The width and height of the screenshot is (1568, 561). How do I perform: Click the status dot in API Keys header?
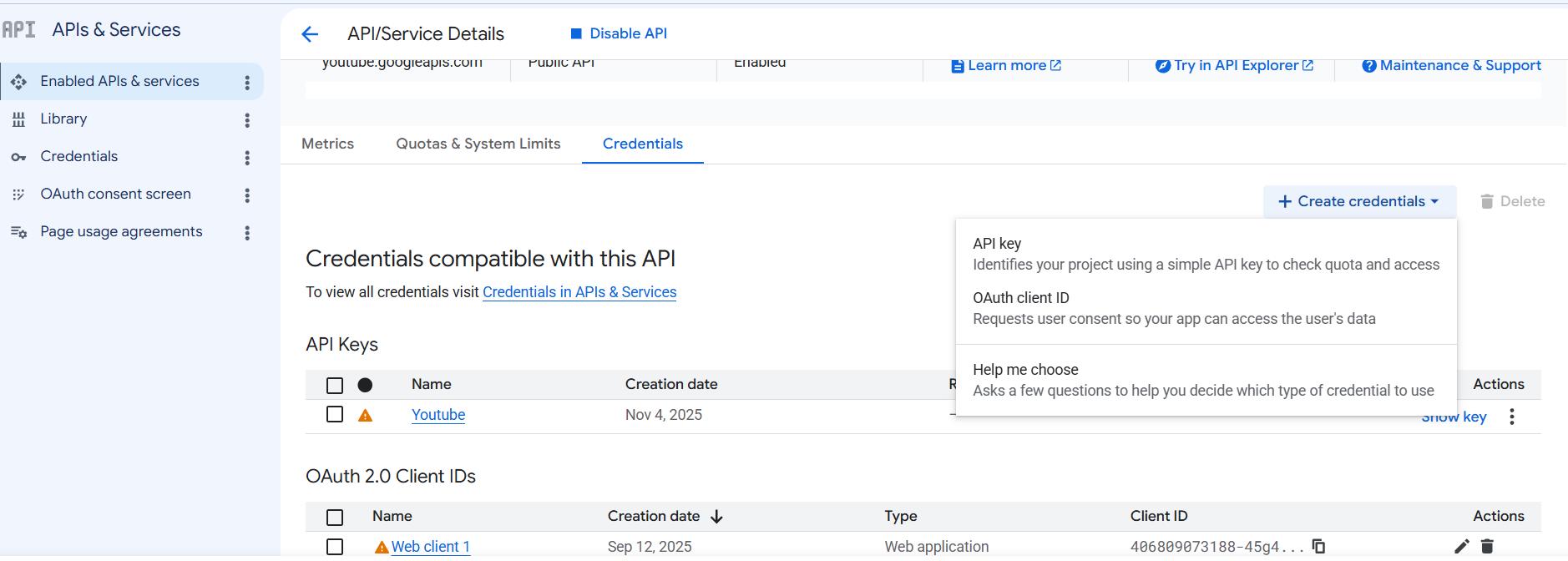(x=365, y=385)
